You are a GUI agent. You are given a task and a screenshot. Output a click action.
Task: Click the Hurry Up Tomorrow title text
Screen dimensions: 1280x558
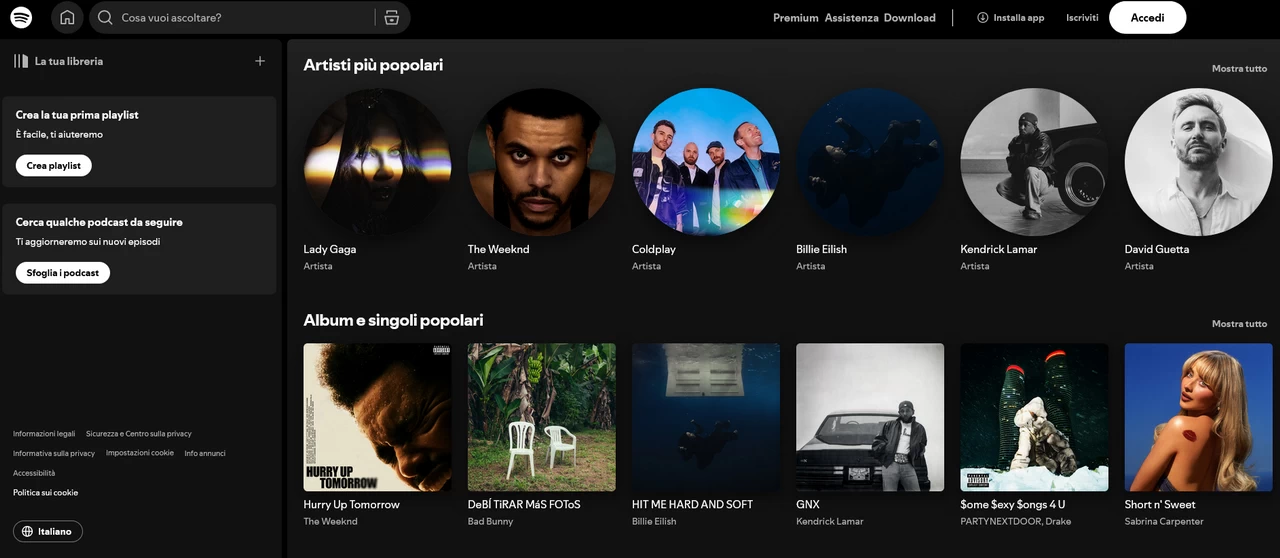pyautogui.click(x=352, y=504)
